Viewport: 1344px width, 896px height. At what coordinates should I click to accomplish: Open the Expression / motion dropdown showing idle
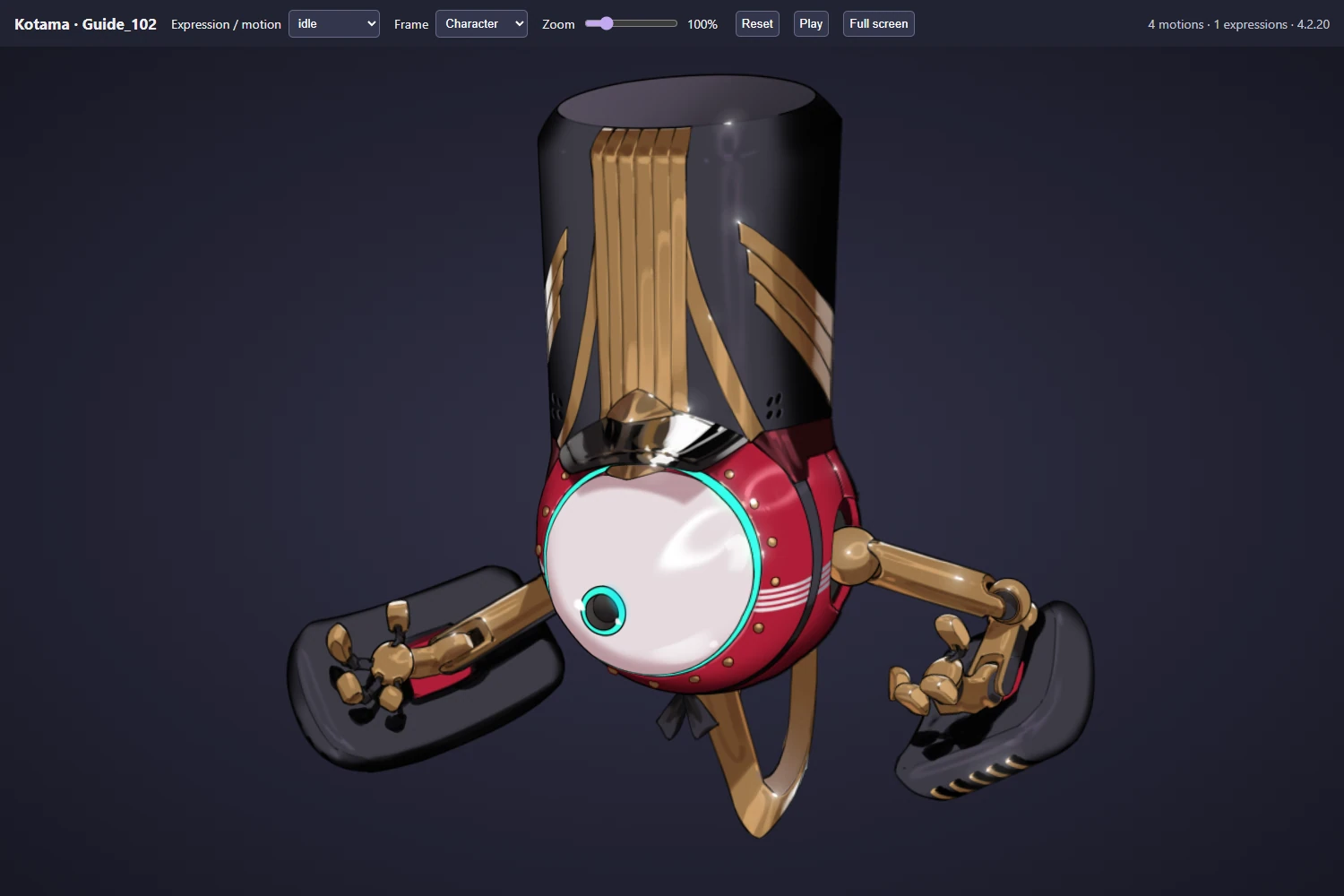point(334,24)
